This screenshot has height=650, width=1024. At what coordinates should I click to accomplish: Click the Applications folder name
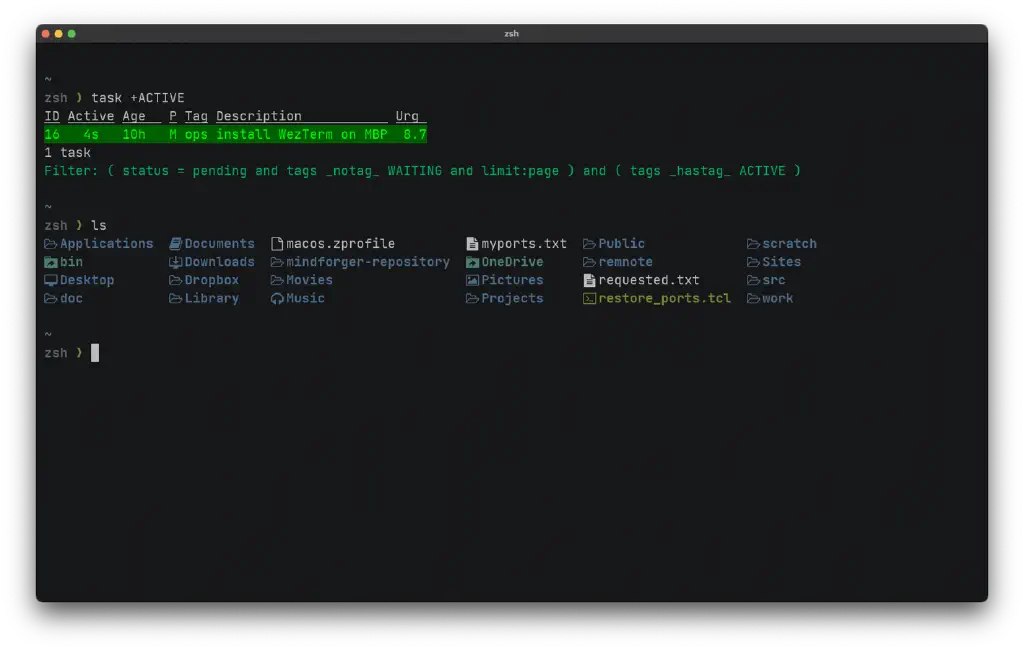pos(106,244)
